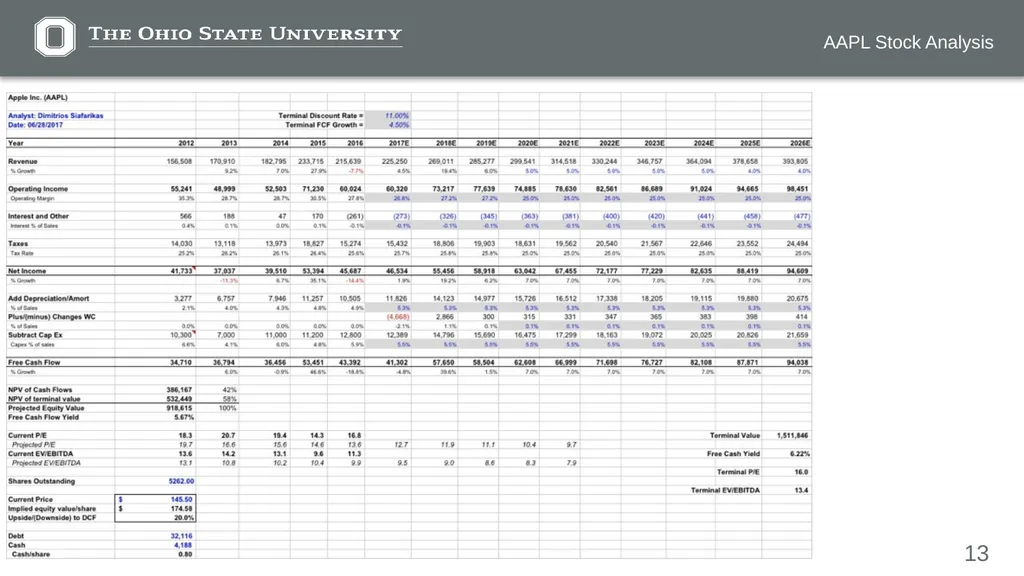Click the Free Cash Flow row label
This screenshot has height=576, width=1024.
[34, 362]
